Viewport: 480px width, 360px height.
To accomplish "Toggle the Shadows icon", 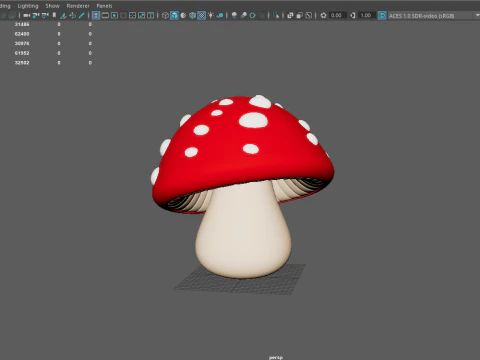I will (x=220, y=15).
